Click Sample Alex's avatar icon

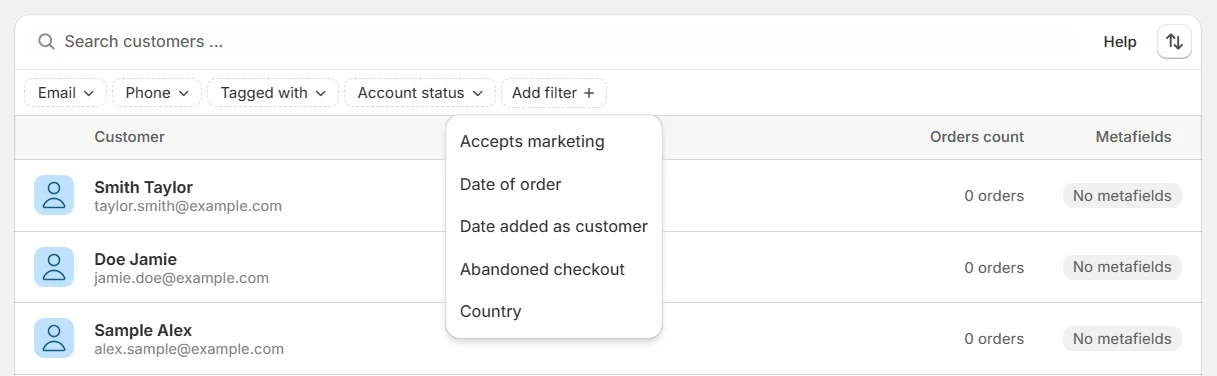coord(54,338)
